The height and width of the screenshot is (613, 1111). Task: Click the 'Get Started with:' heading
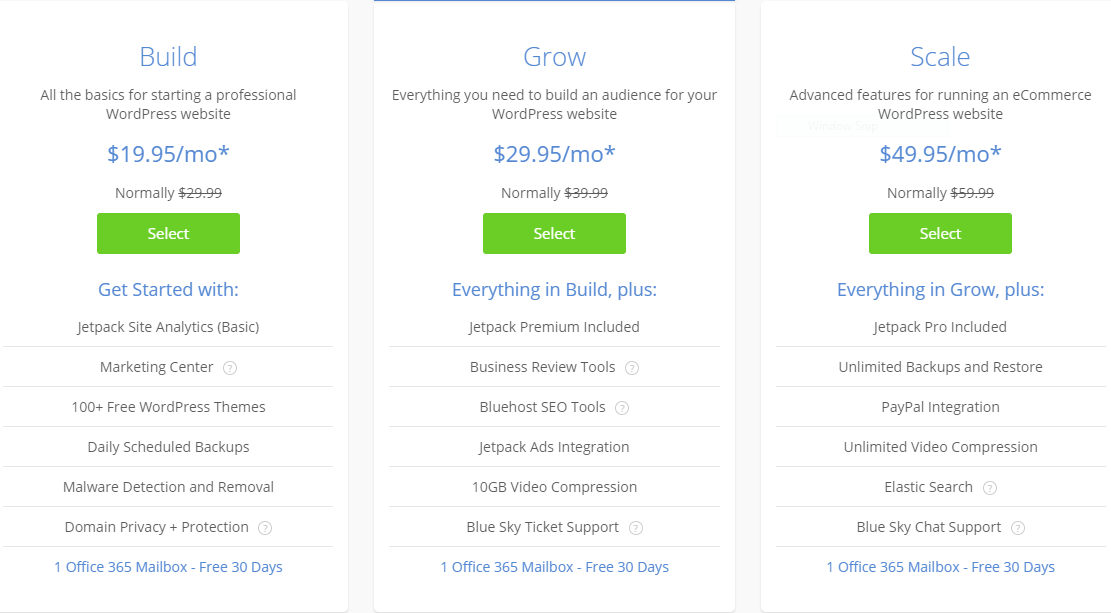click(168, 289)
